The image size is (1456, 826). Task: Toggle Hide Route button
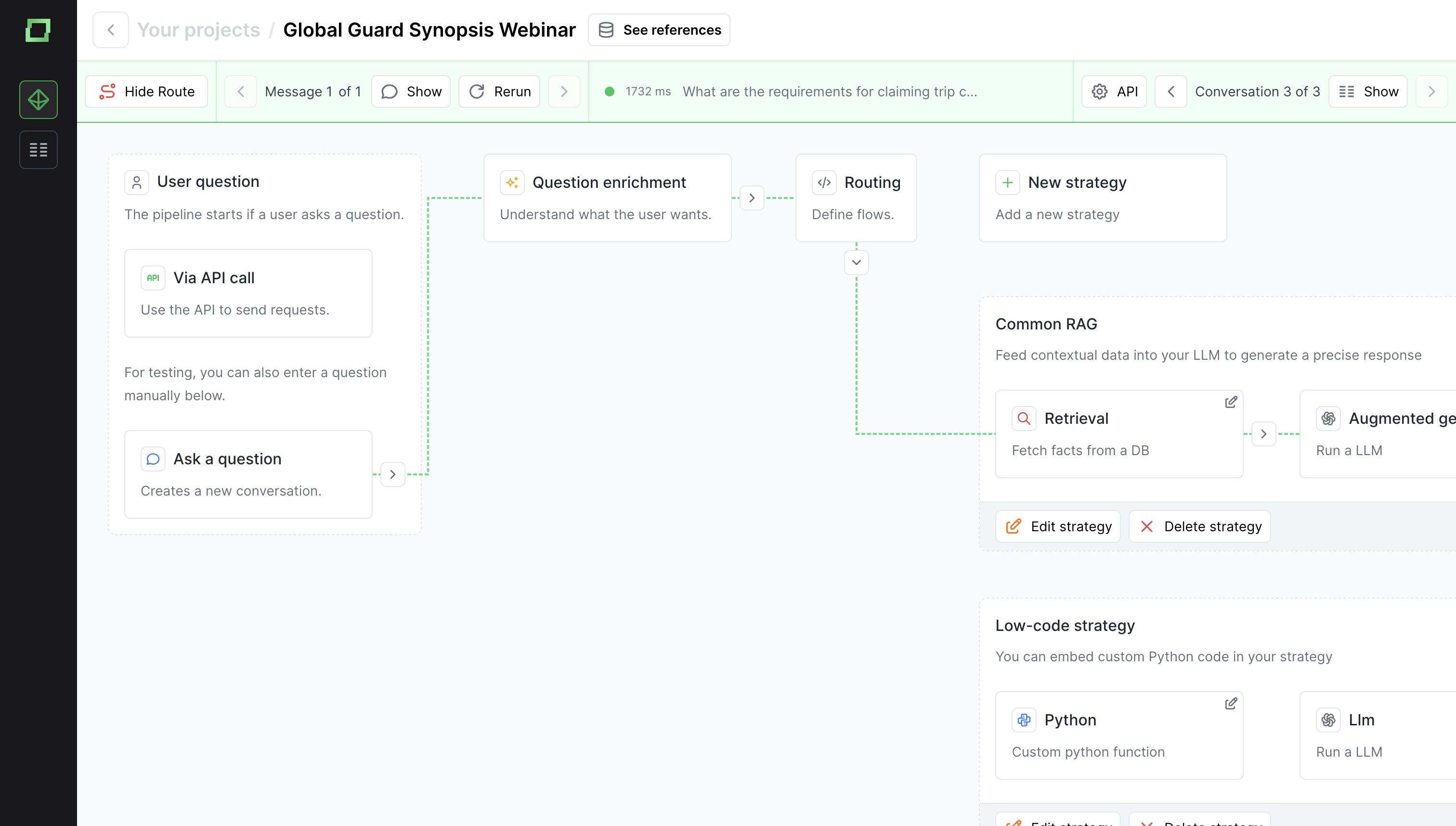146,92
